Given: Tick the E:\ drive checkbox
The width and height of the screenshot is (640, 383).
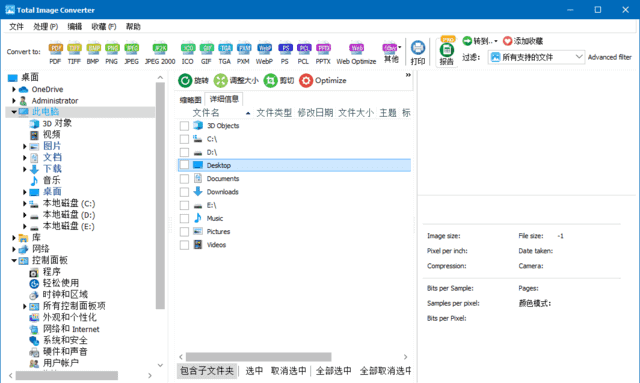Looking at the screenshot, I should coord(184,205).
